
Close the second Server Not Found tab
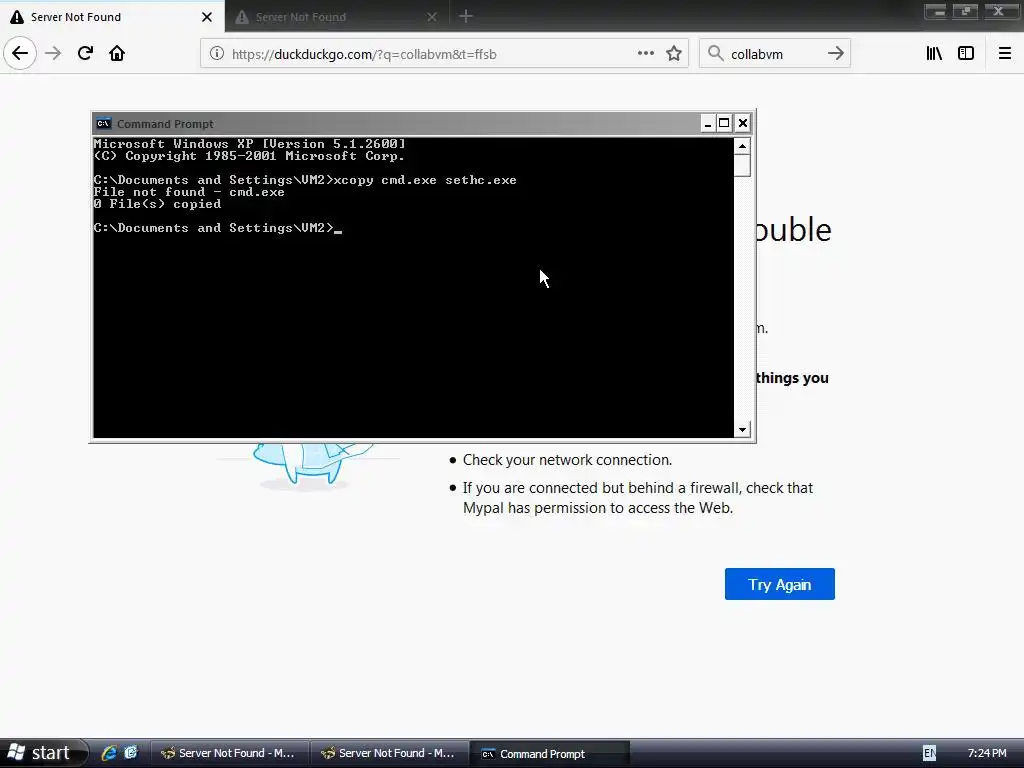pos(432,17)
